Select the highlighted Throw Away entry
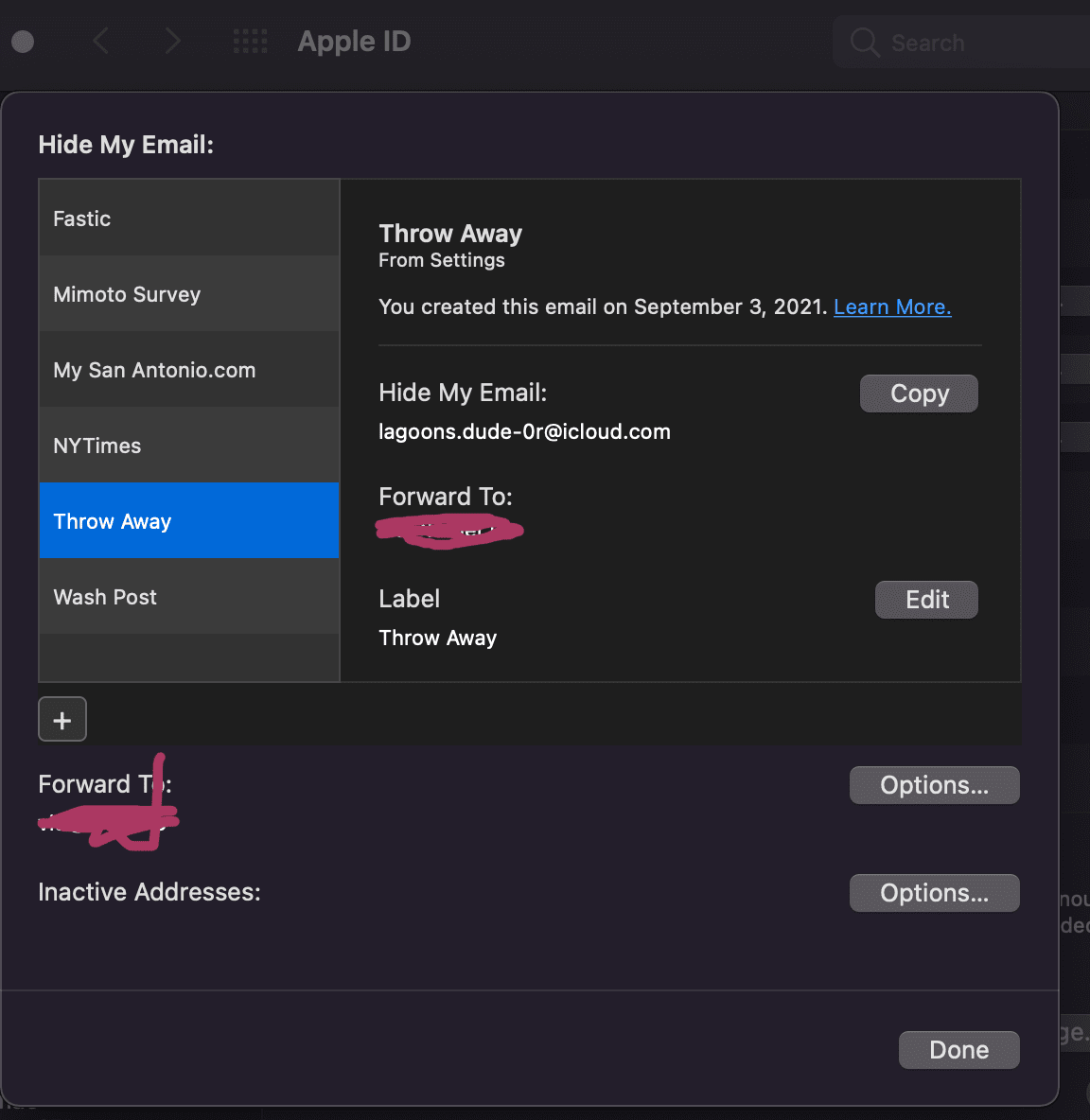 (189, 521)
